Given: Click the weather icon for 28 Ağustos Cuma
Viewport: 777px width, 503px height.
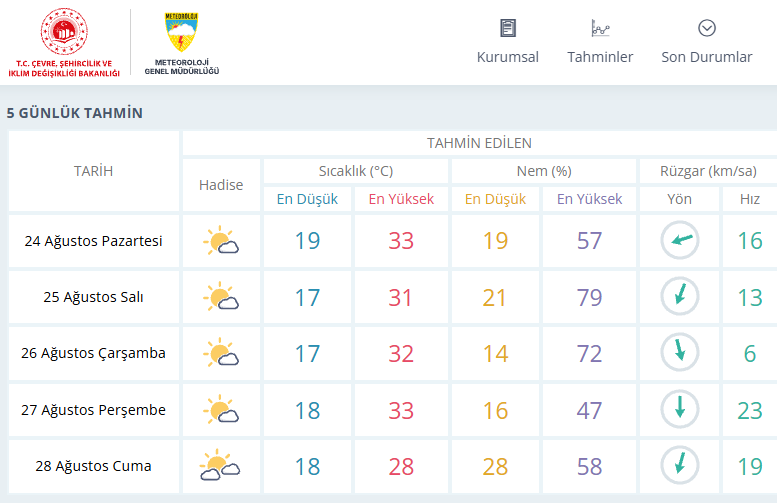Looking at the screenshot, I should tap(220, 465).
